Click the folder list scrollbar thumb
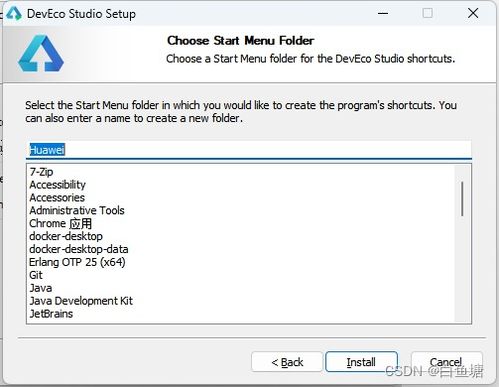Screen dimensions: 499x387 point(462,199)
